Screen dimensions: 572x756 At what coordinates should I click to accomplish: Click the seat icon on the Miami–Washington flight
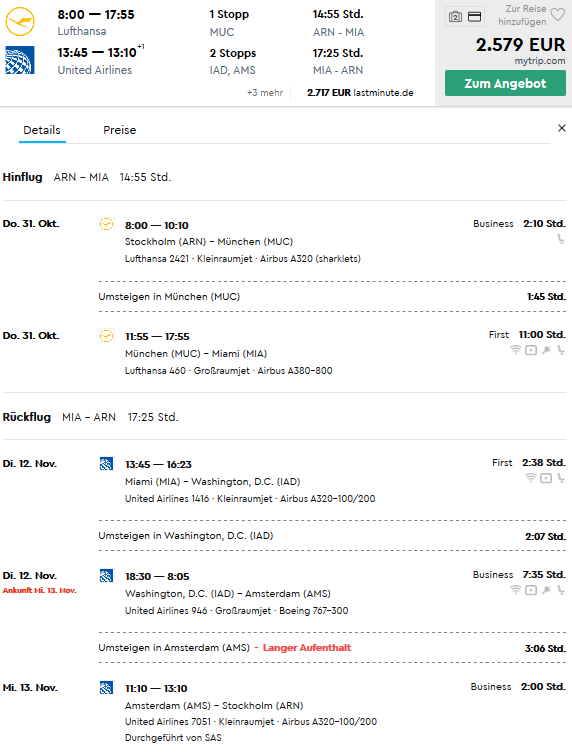(x=561, y=477)
